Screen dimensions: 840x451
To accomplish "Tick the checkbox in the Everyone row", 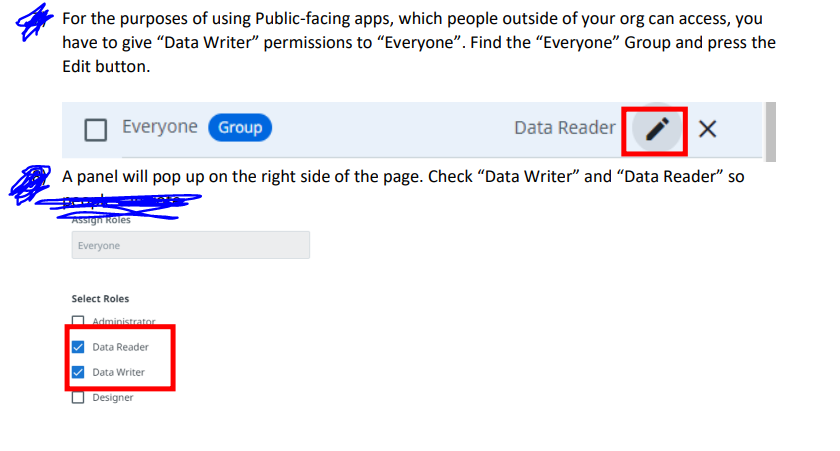I will pos(95,130).
